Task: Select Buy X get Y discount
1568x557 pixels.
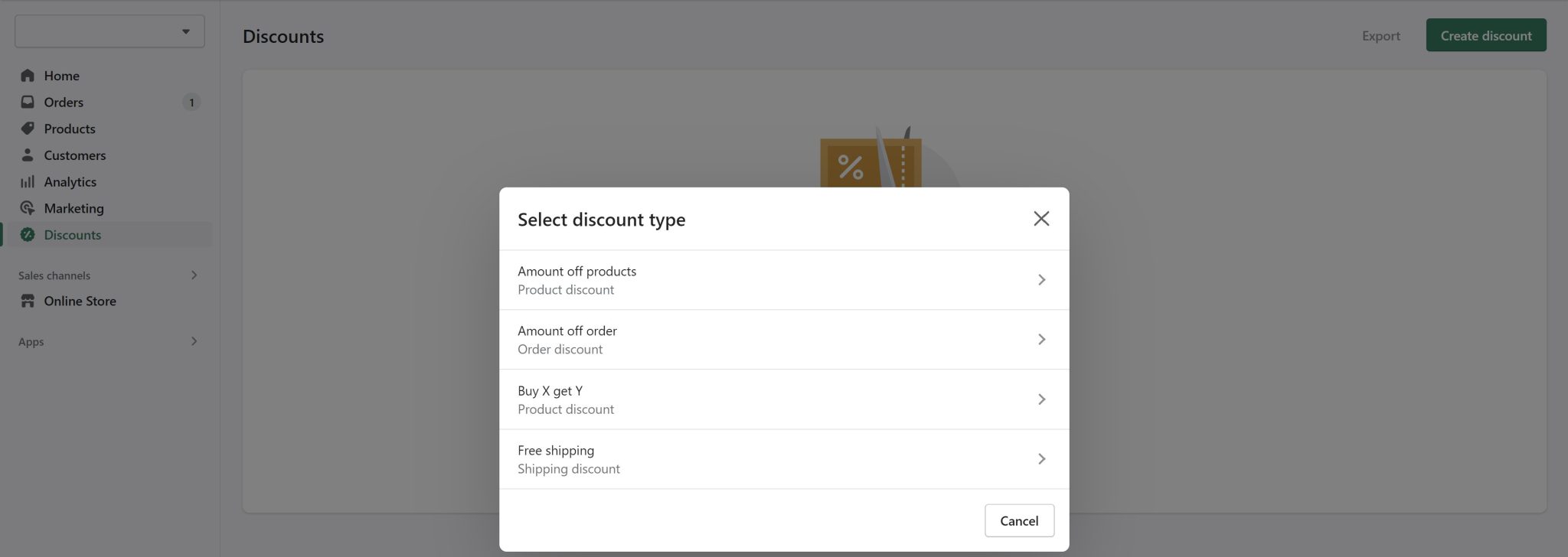Action: pyautogui.click(x=784, y=399)
